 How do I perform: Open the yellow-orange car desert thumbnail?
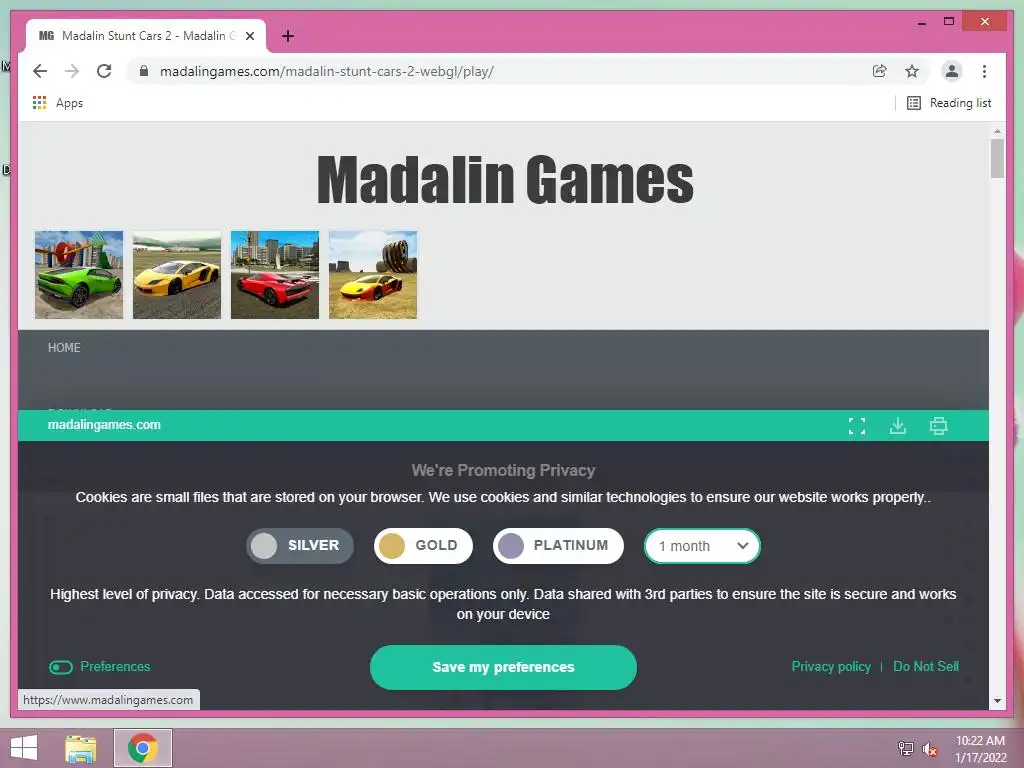point(373,275)
